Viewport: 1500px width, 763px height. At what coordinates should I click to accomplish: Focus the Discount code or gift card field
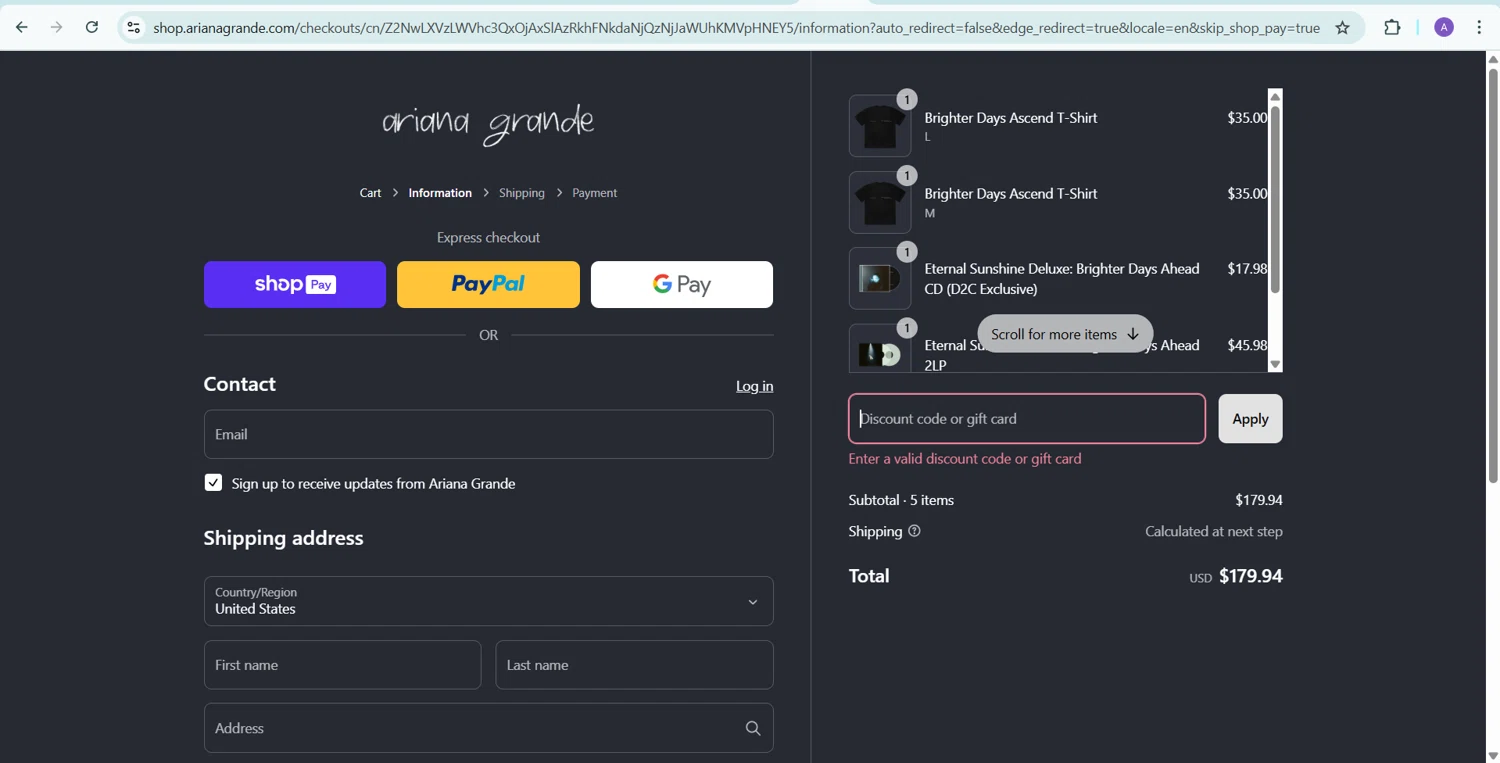[x=1027, y=418]
